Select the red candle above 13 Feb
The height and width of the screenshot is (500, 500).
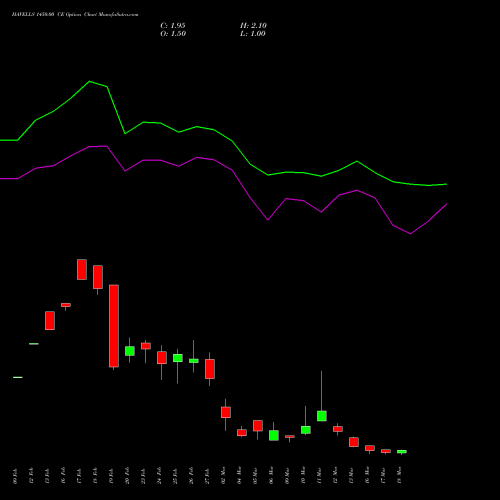pyautogui.click(x=50, y=321)
